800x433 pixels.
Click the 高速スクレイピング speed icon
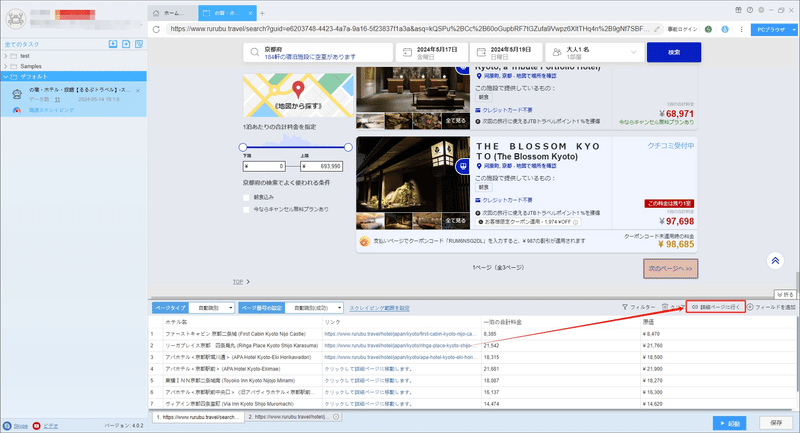(17, 110)
